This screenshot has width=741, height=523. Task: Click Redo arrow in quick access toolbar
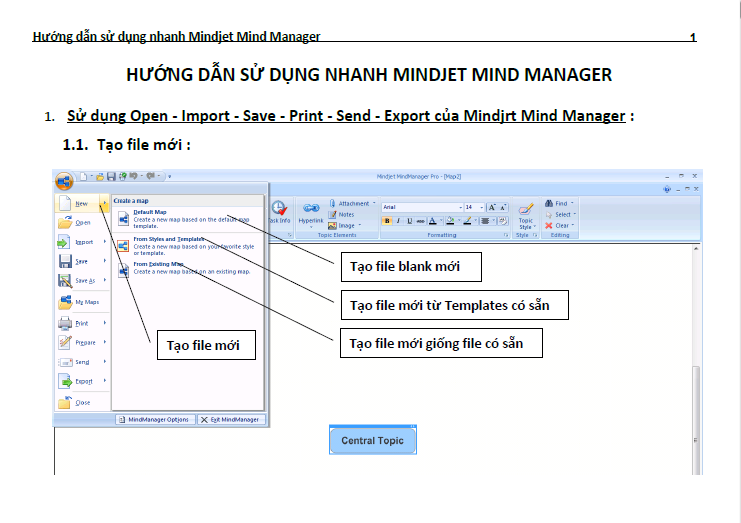click(151, 176)
